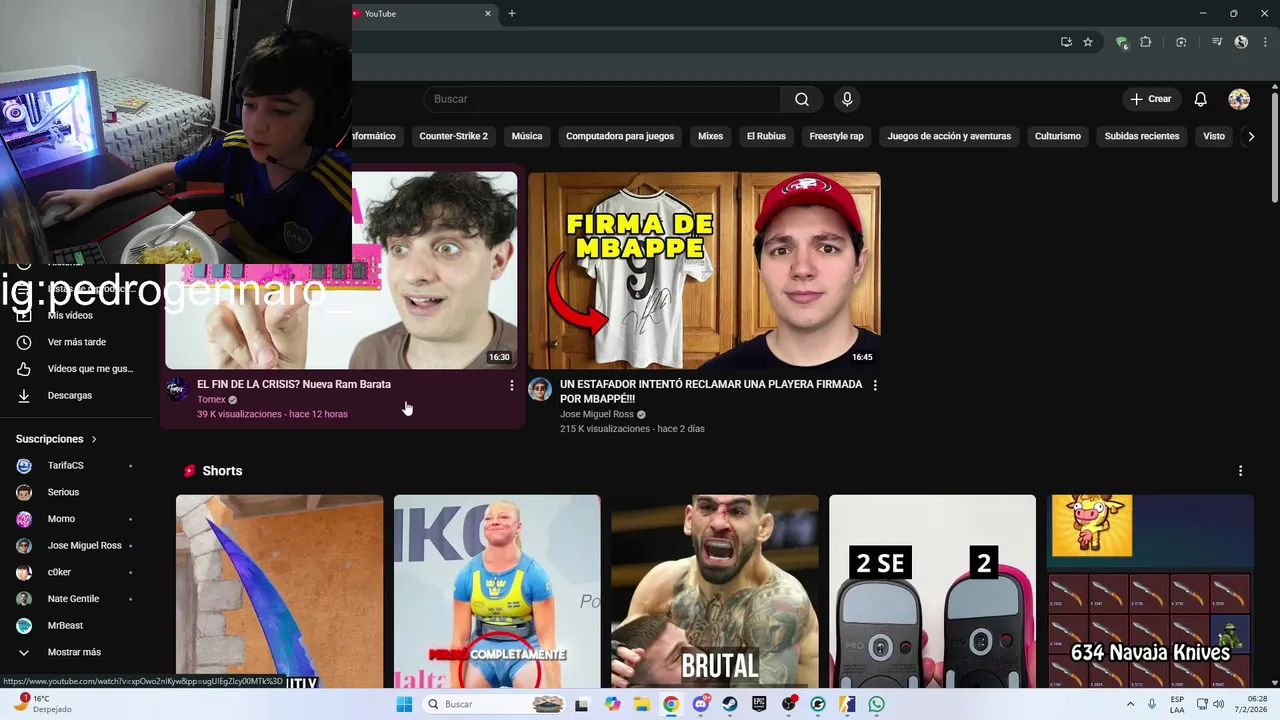This screenshot has height=720, width=1280.
Task: Filter by Juegos de acción y aventuras
Action: [x=949, y=136]
